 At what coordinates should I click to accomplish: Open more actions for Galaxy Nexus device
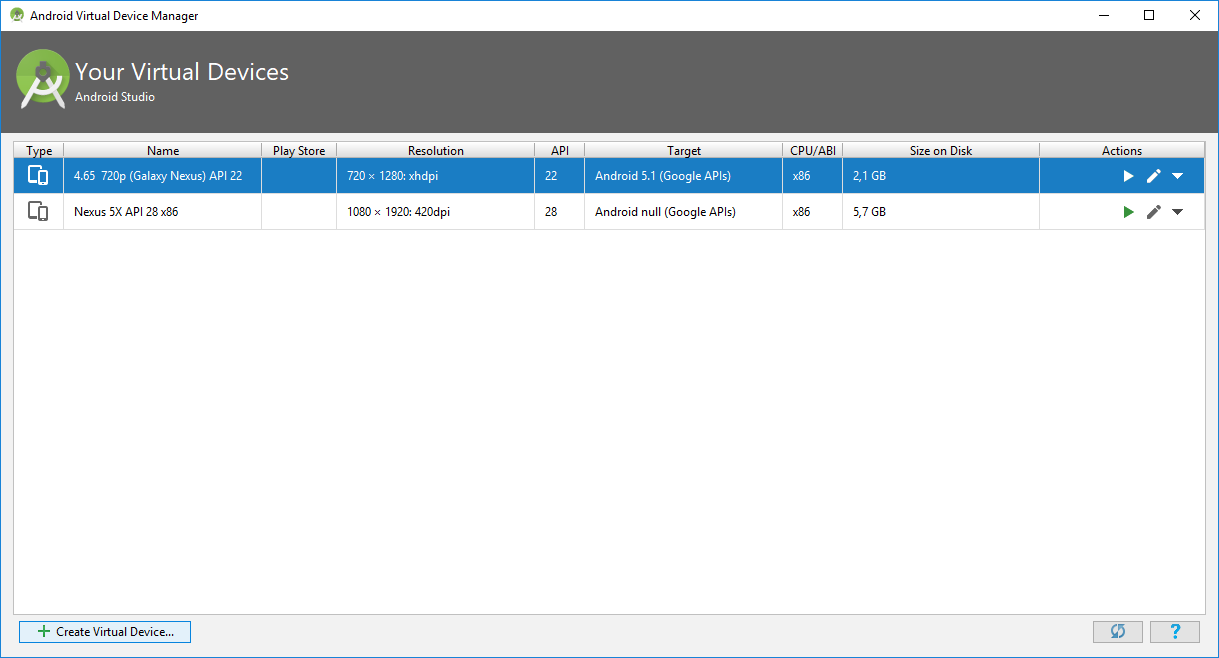[x=1177, y=176]
